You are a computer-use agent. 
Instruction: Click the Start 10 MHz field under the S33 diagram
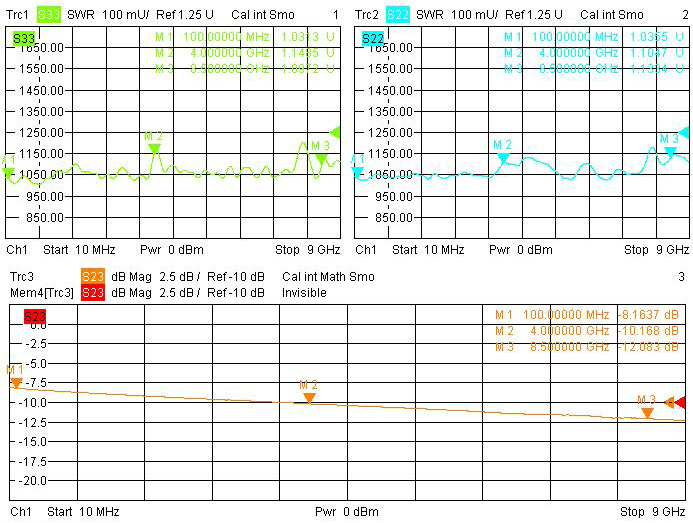coord(83,249)
